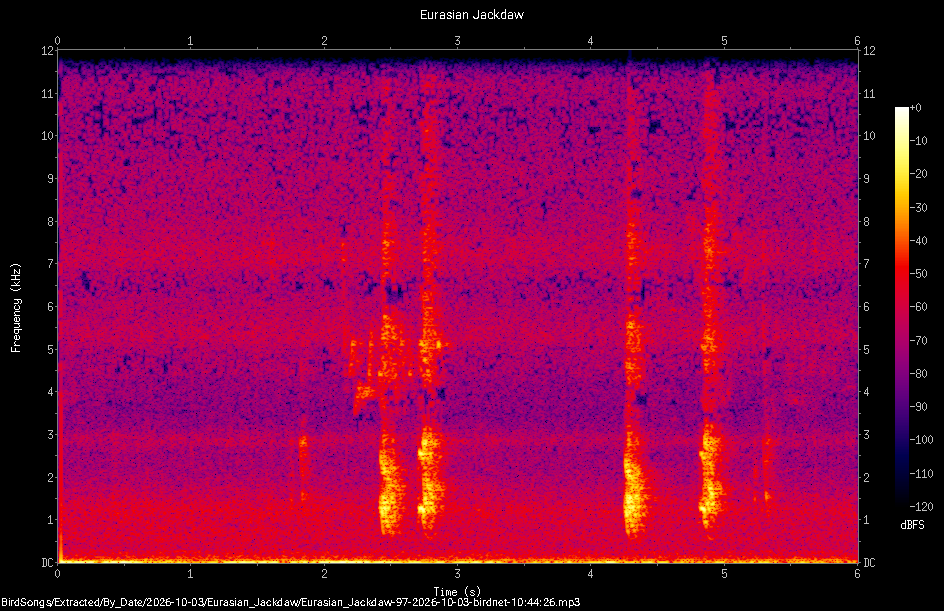Screen dimensions: 944x611
Task: Click 'DC' on the right frequency axis
Action: tap(869, 563)
